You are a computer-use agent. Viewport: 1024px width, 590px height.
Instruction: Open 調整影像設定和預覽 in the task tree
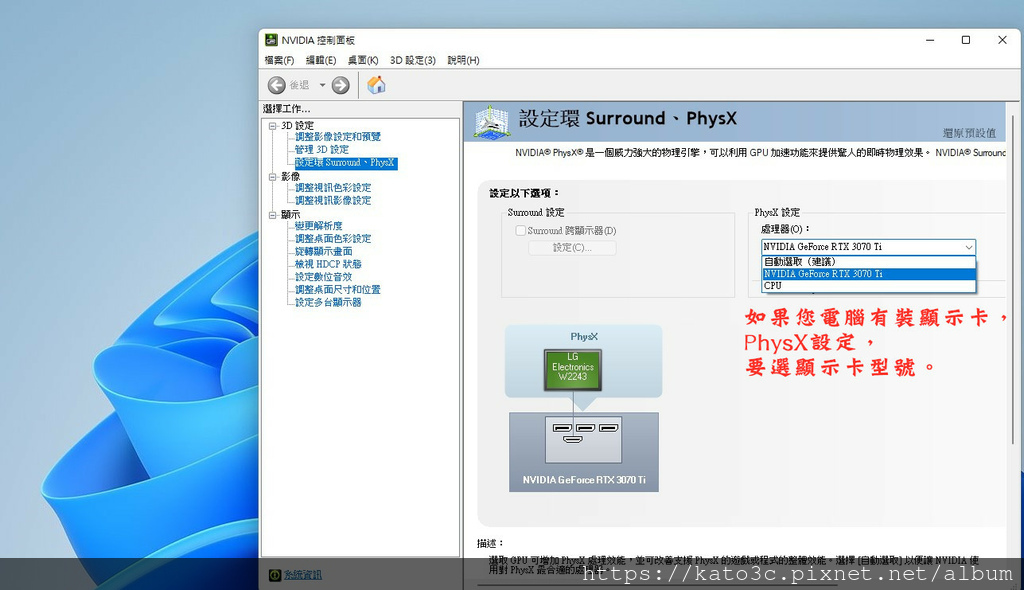point(338,137)
